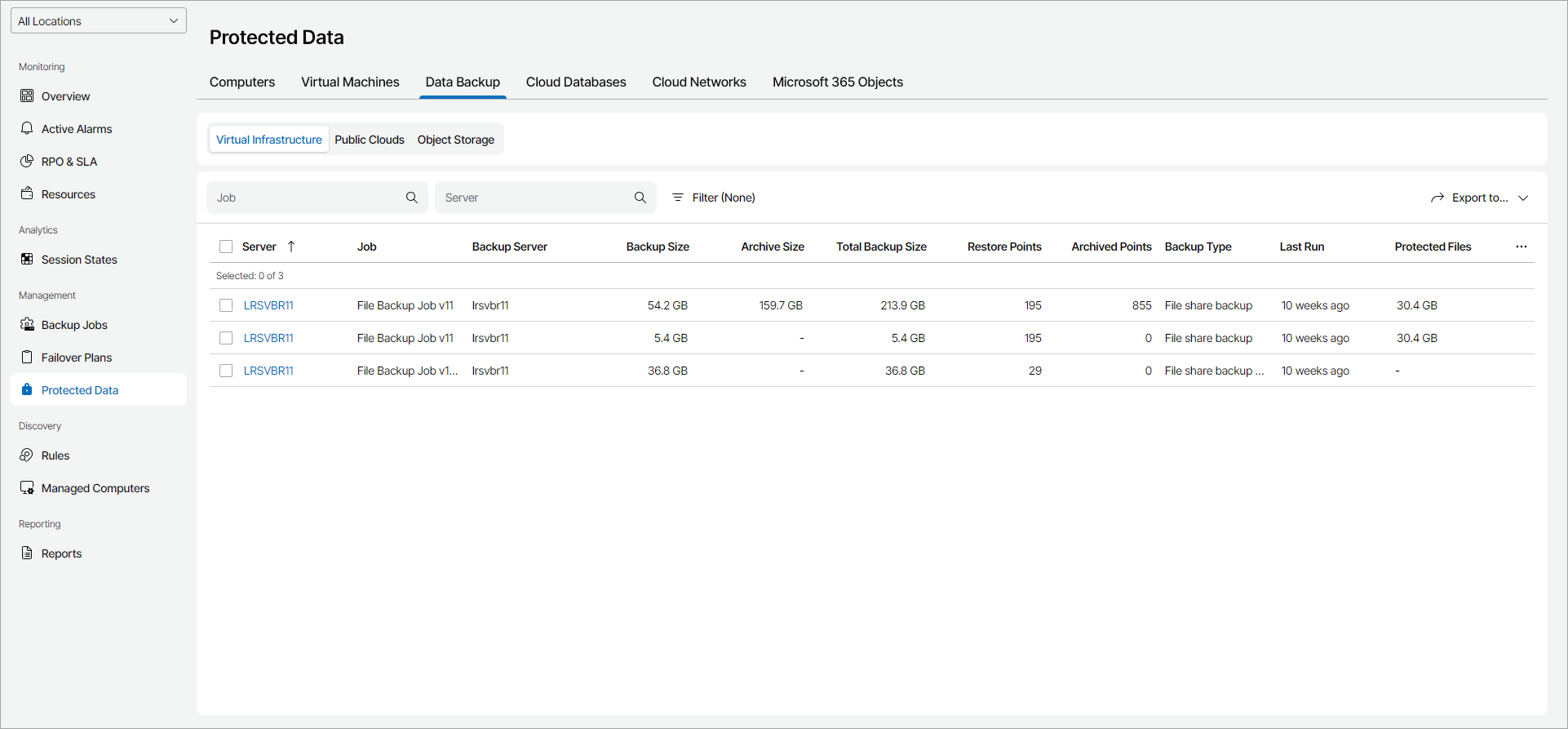
Task: Open Session States icon in Analytics
Action: 27,260
